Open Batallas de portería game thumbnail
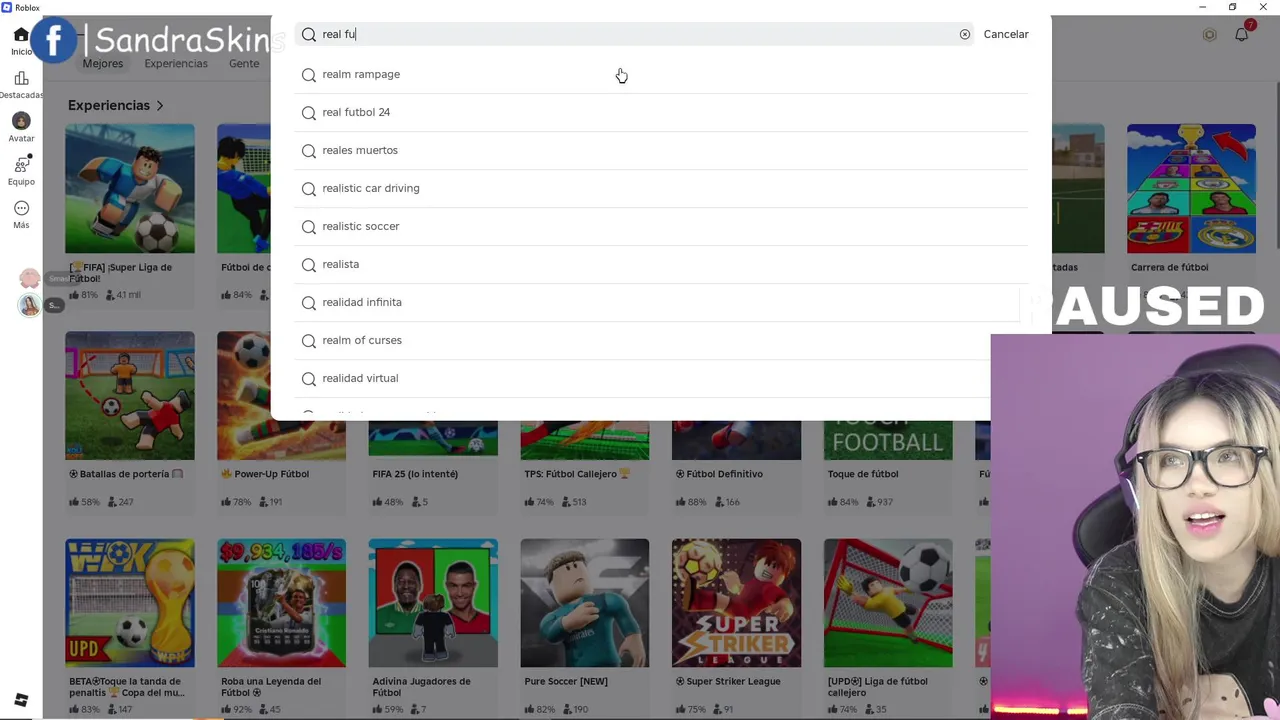The image size is (1280, 720). tap(130, 395)
